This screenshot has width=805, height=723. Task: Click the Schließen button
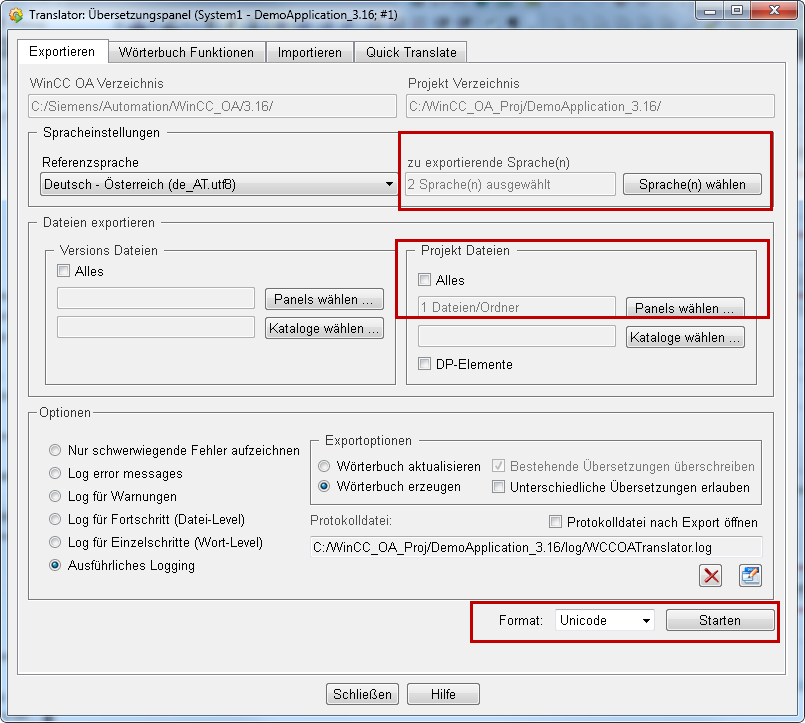click(x=362, y=694)
